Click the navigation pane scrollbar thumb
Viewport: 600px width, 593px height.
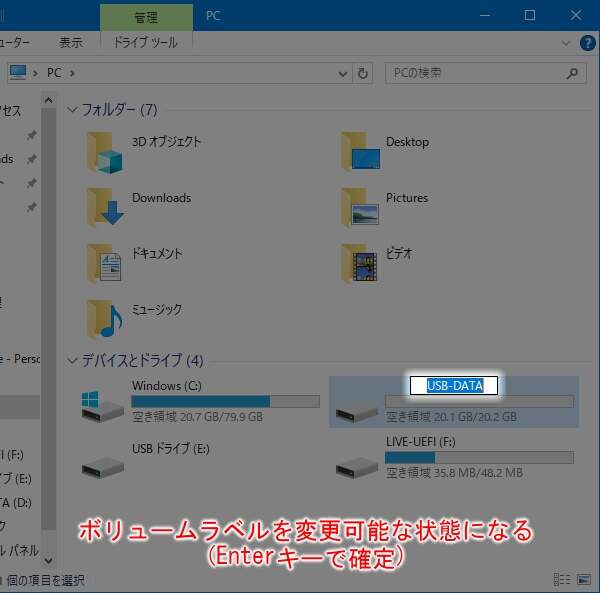point(49,319)
